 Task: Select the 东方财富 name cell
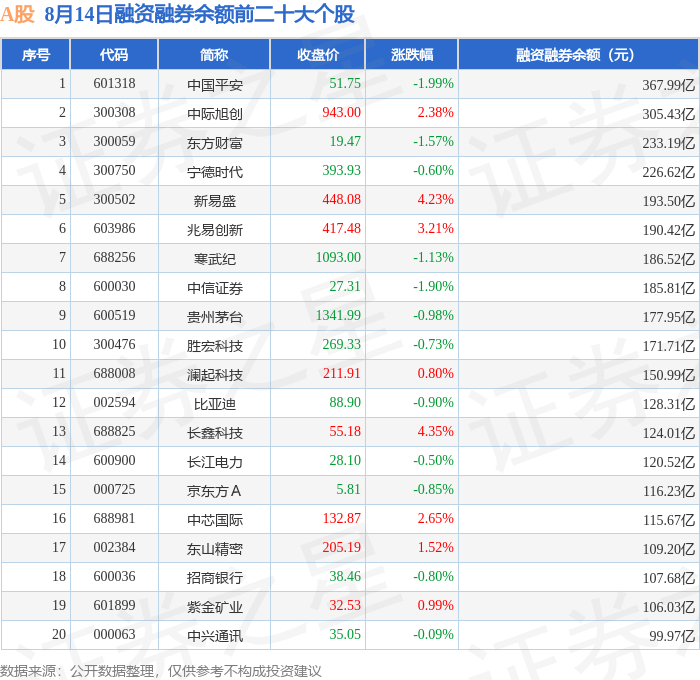tap(215, 143)
